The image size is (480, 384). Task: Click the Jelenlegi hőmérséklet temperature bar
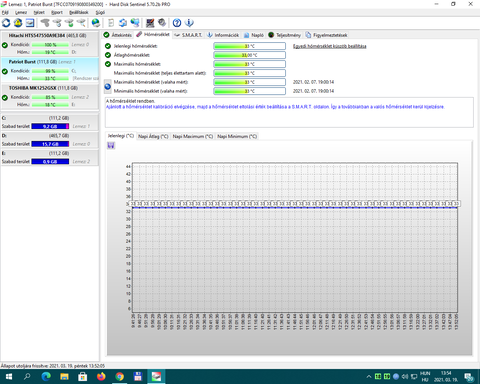pos(249,46)
